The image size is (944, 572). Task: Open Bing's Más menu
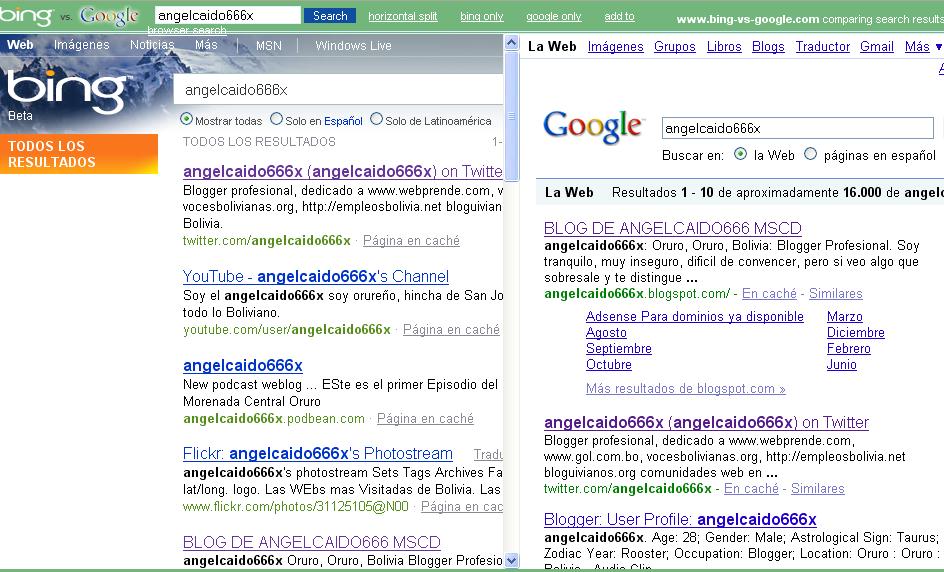pos(206,45)
